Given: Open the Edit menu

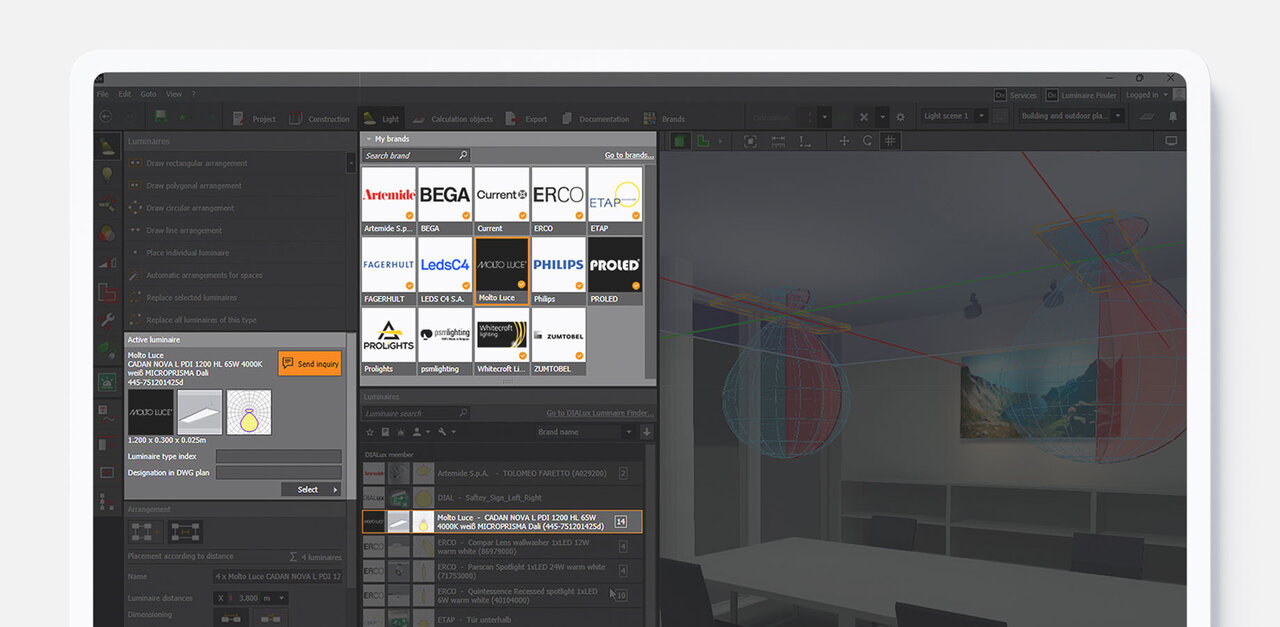Looking at the screenshot, I should 125,94.
